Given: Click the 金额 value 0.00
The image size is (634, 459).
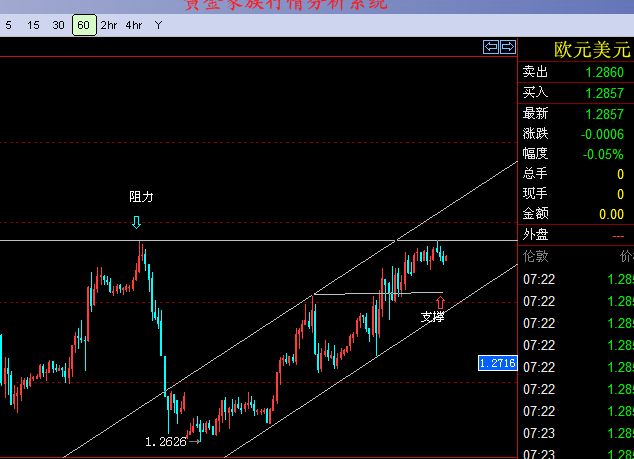Looking at the screenshot, I should (x=611, y=214).
